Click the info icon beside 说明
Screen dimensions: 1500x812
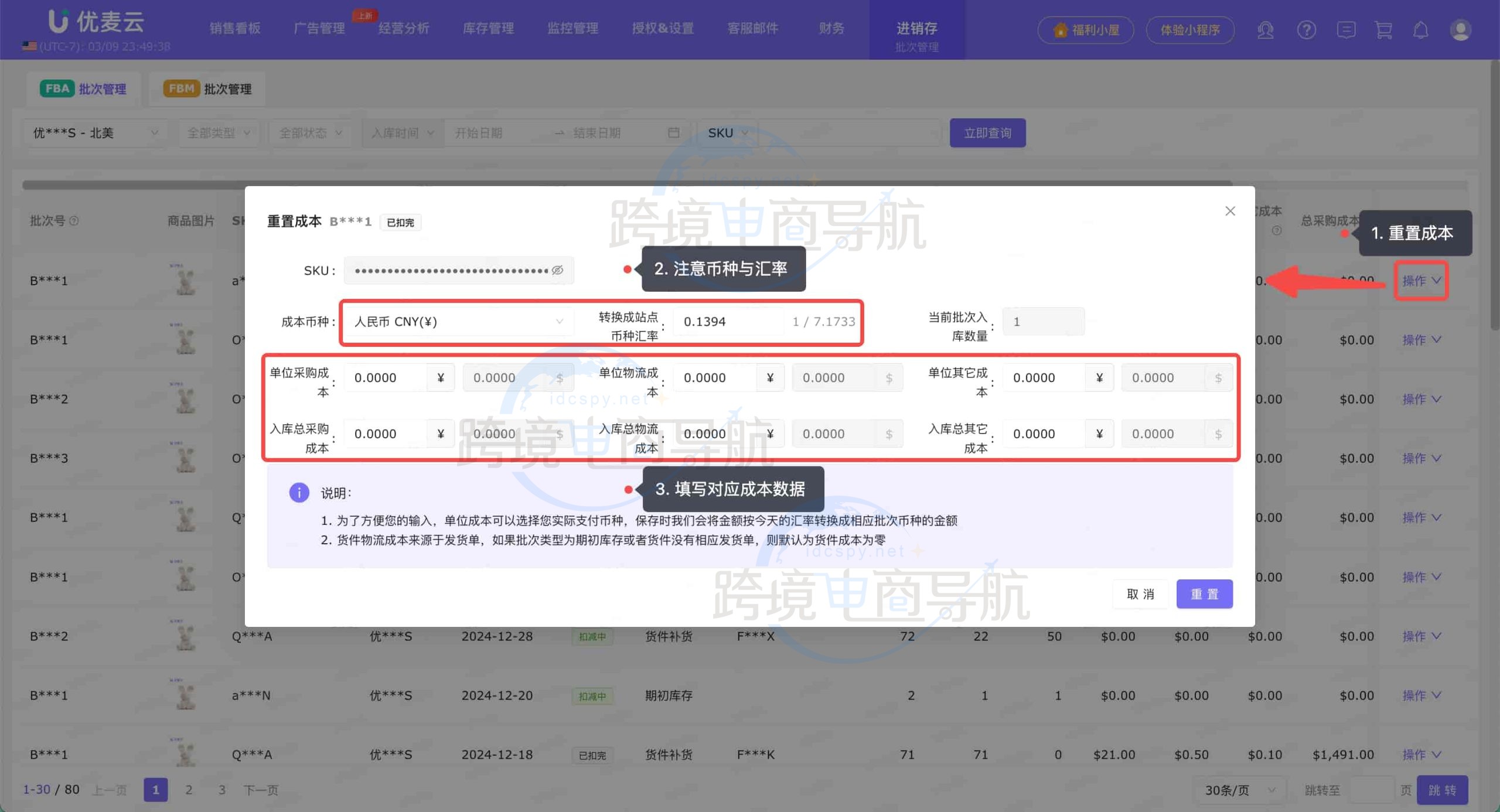pyautogui.click(x=299, y=492)
